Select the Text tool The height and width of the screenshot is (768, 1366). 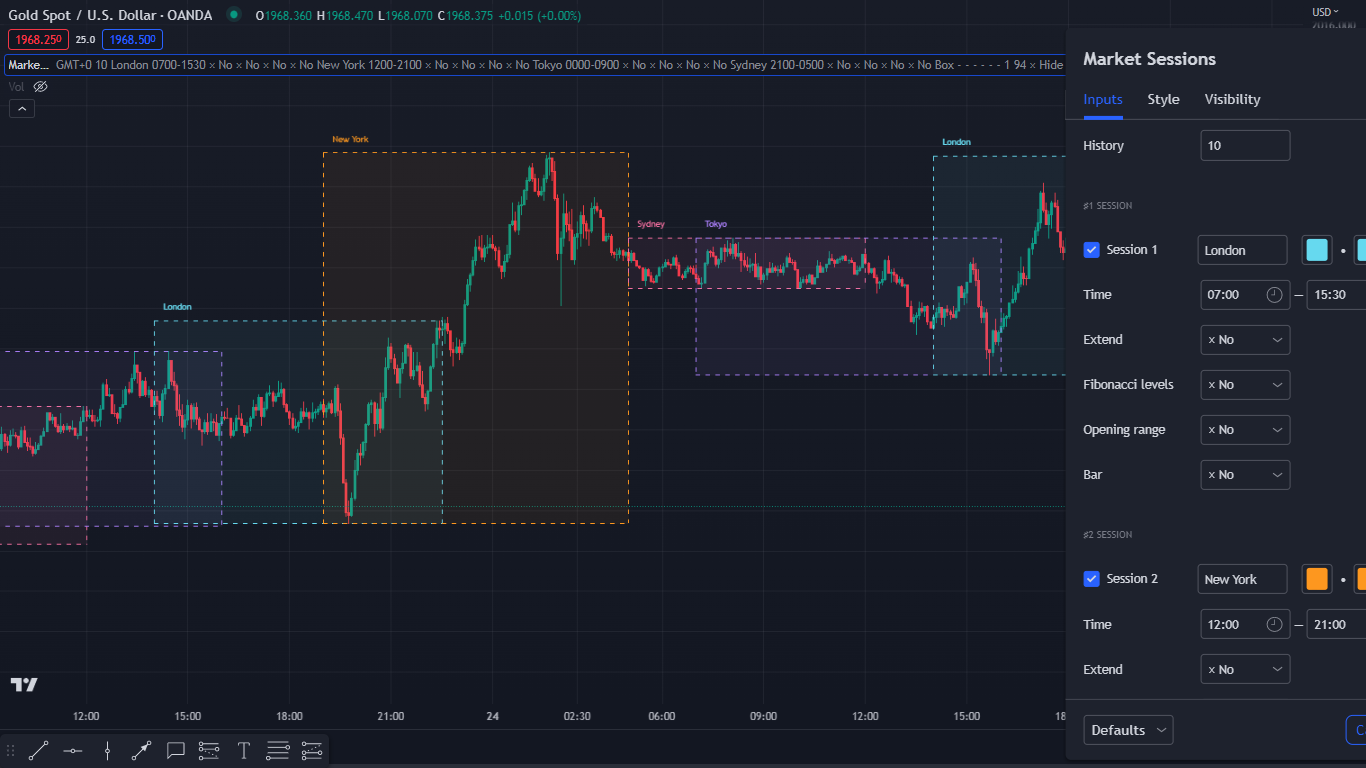(243, 750)
